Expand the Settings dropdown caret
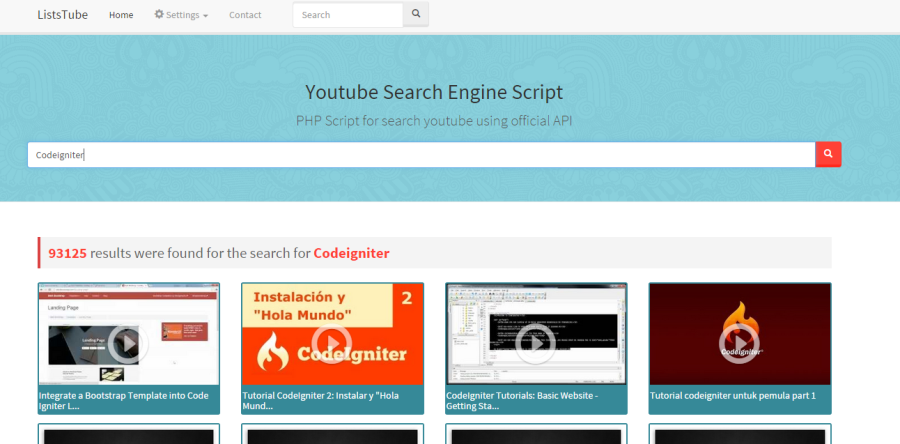This screenshot has width=900, height=444. click(x=205, y=16)
